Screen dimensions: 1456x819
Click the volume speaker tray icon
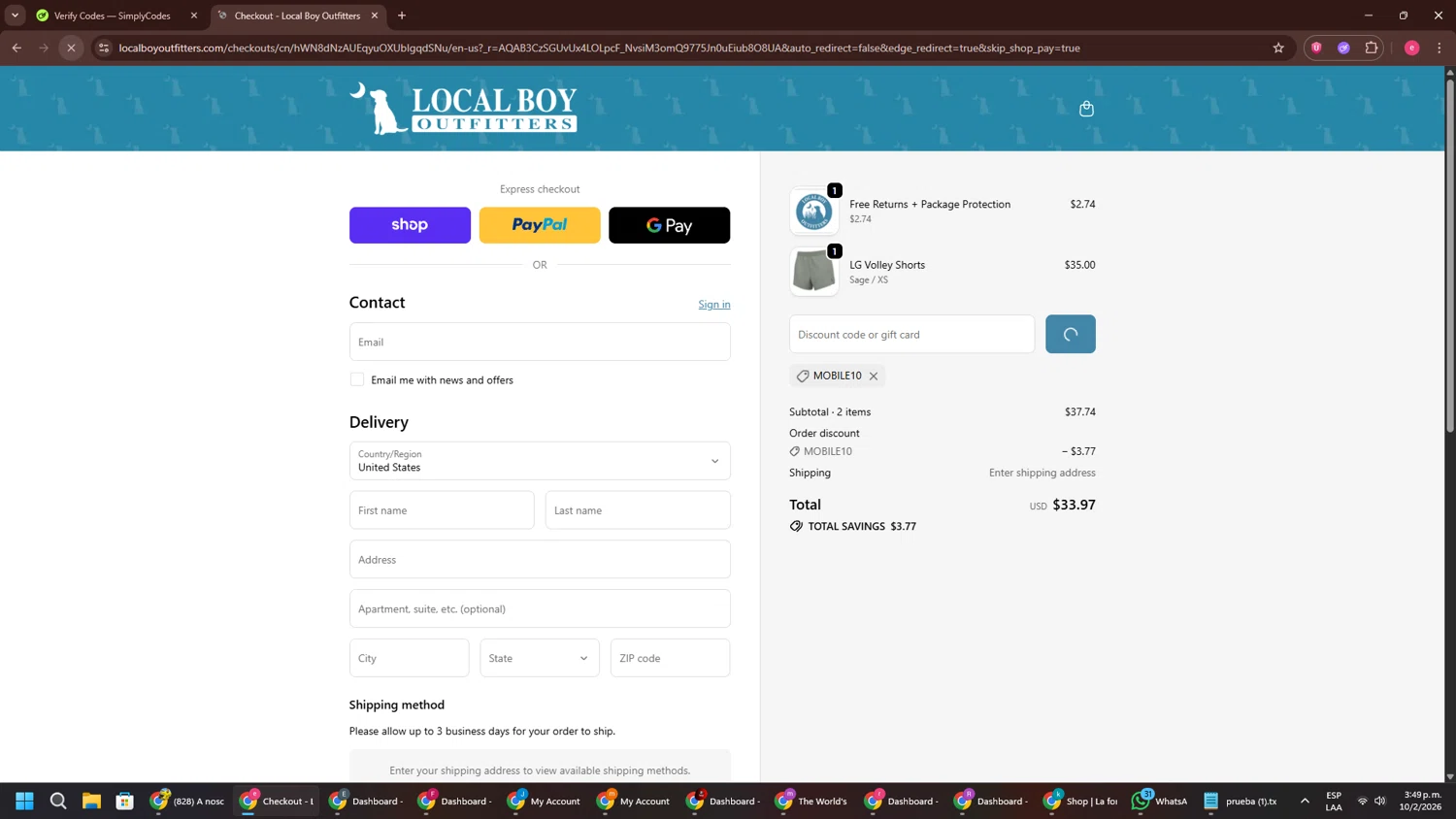pos(1380,801)
